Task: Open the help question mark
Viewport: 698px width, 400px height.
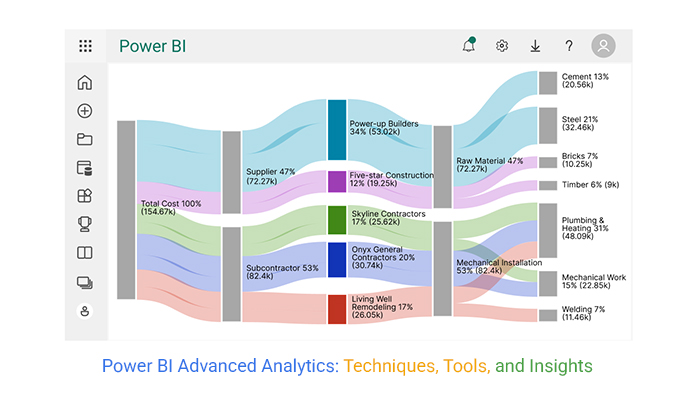Action: click(x=569, y=46)
